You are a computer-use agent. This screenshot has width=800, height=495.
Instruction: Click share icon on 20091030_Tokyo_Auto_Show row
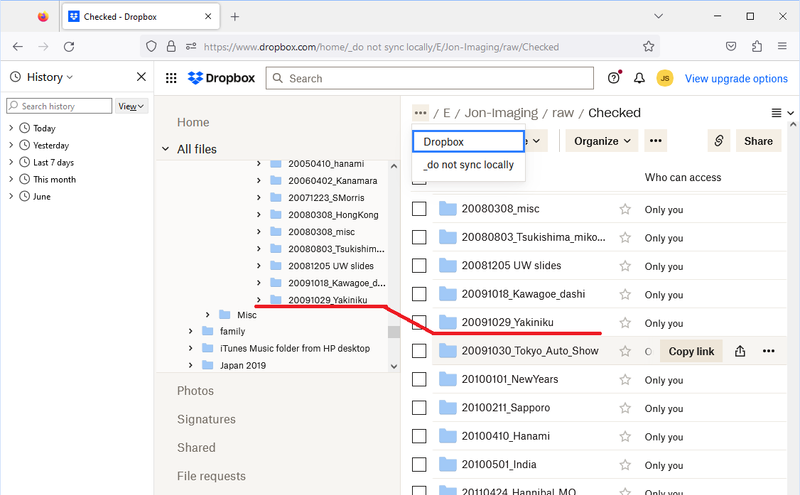tap(740, 351)
